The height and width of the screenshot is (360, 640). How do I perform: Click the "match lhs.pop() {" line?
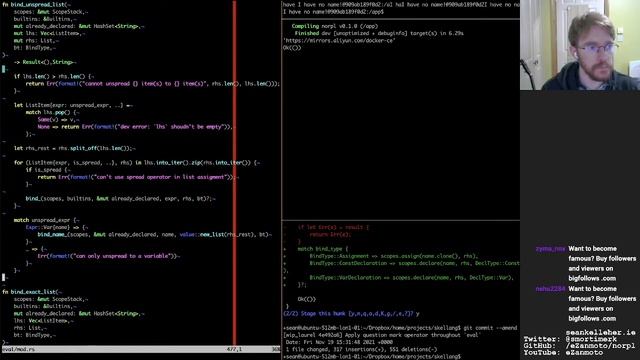53,112
